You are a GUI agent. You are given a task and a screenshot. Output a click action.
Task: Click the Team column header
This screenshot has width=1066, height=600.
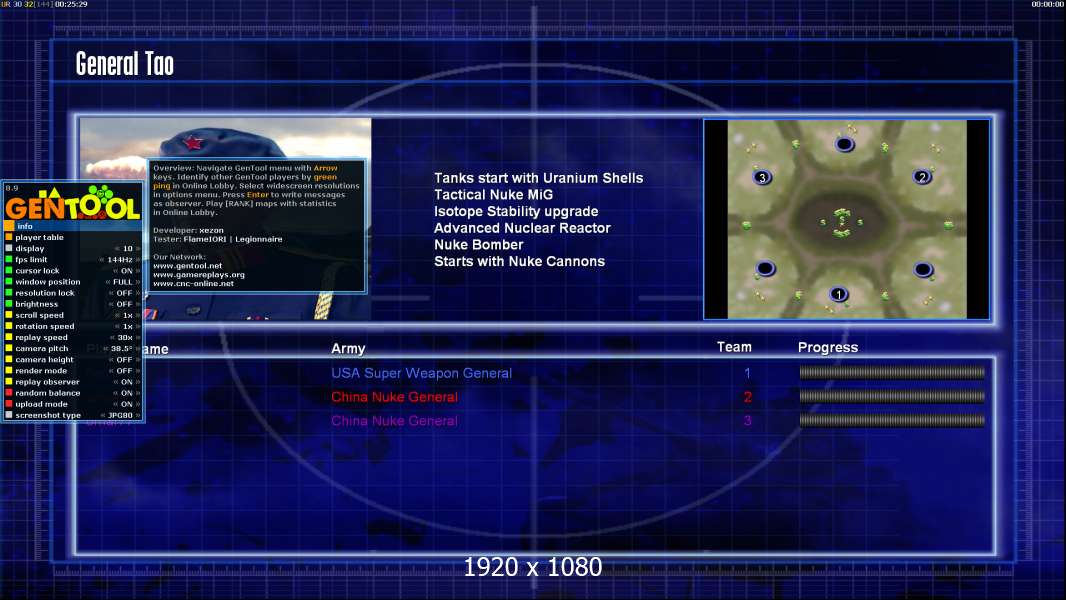[x=734, y=347]
